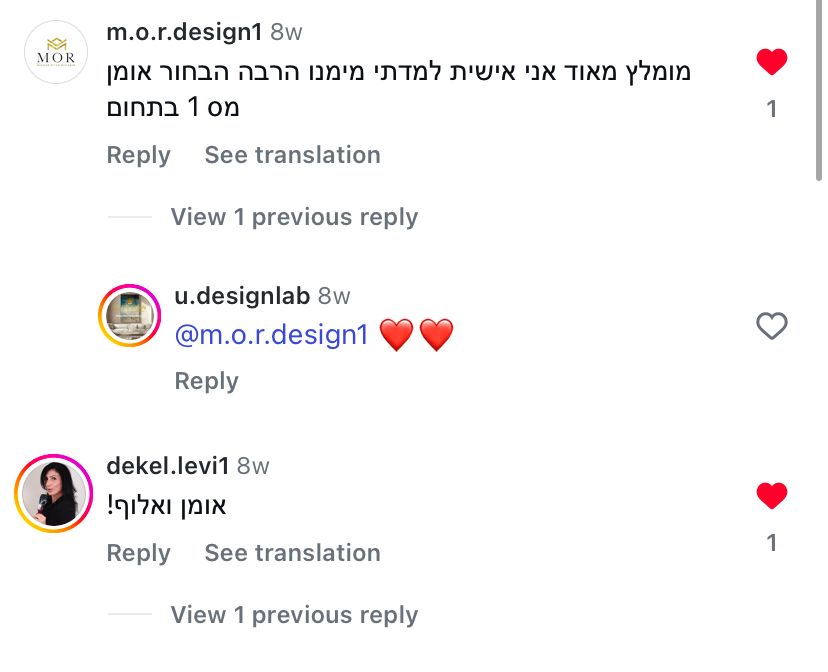
Task: See translation of m.o.r.design1's comment
Action: pos(292,155)
